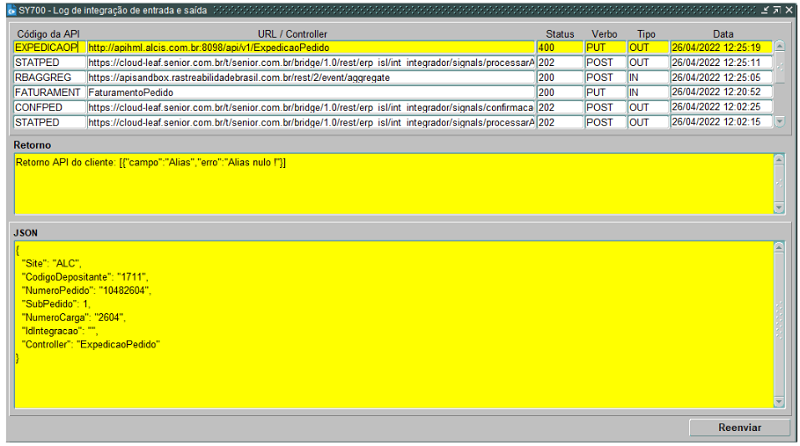The height and width of the screenshot is (446, 800).
Task: Select the status 400 cell
Action: point(560,47)
